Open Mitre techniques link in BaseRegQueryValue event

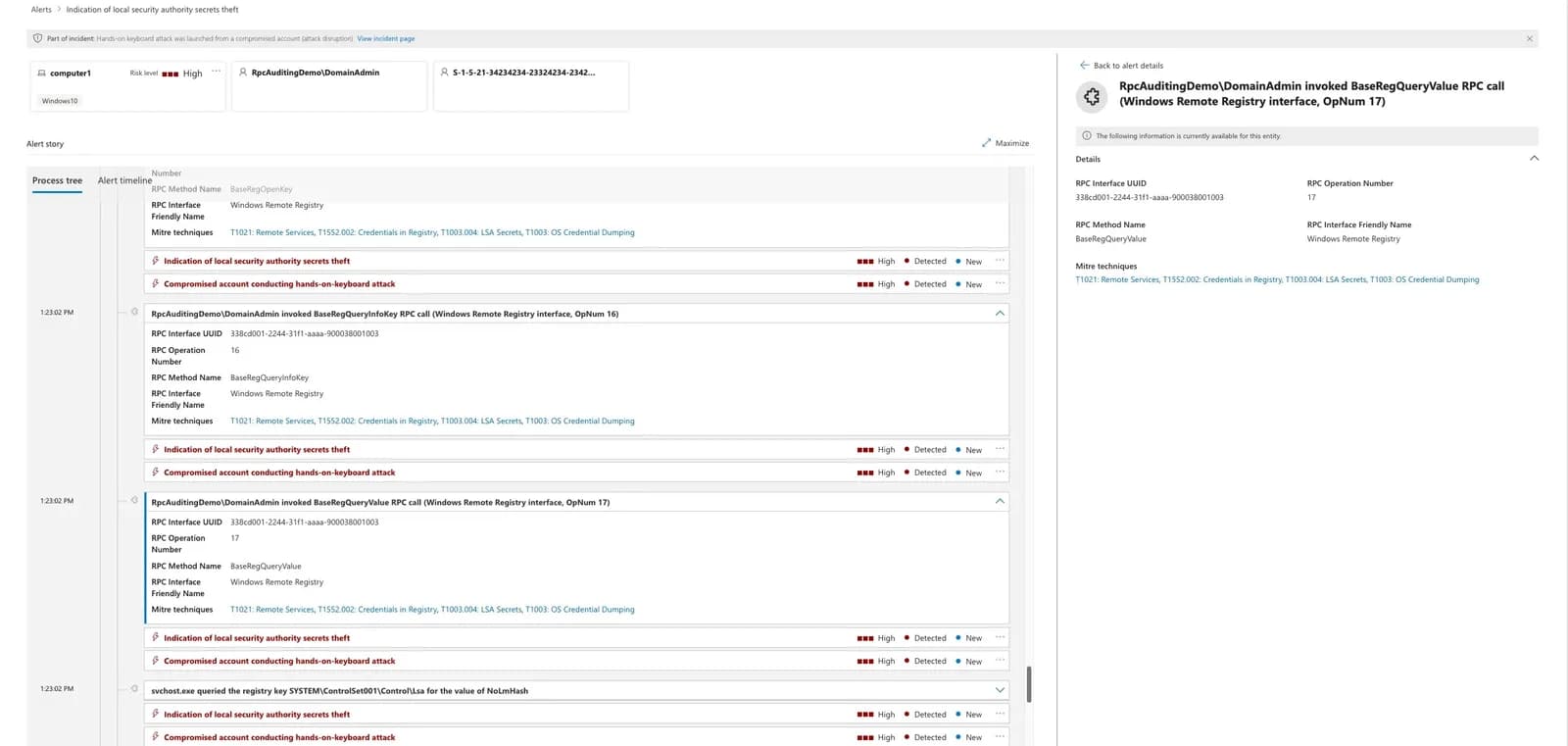[432, 609]
